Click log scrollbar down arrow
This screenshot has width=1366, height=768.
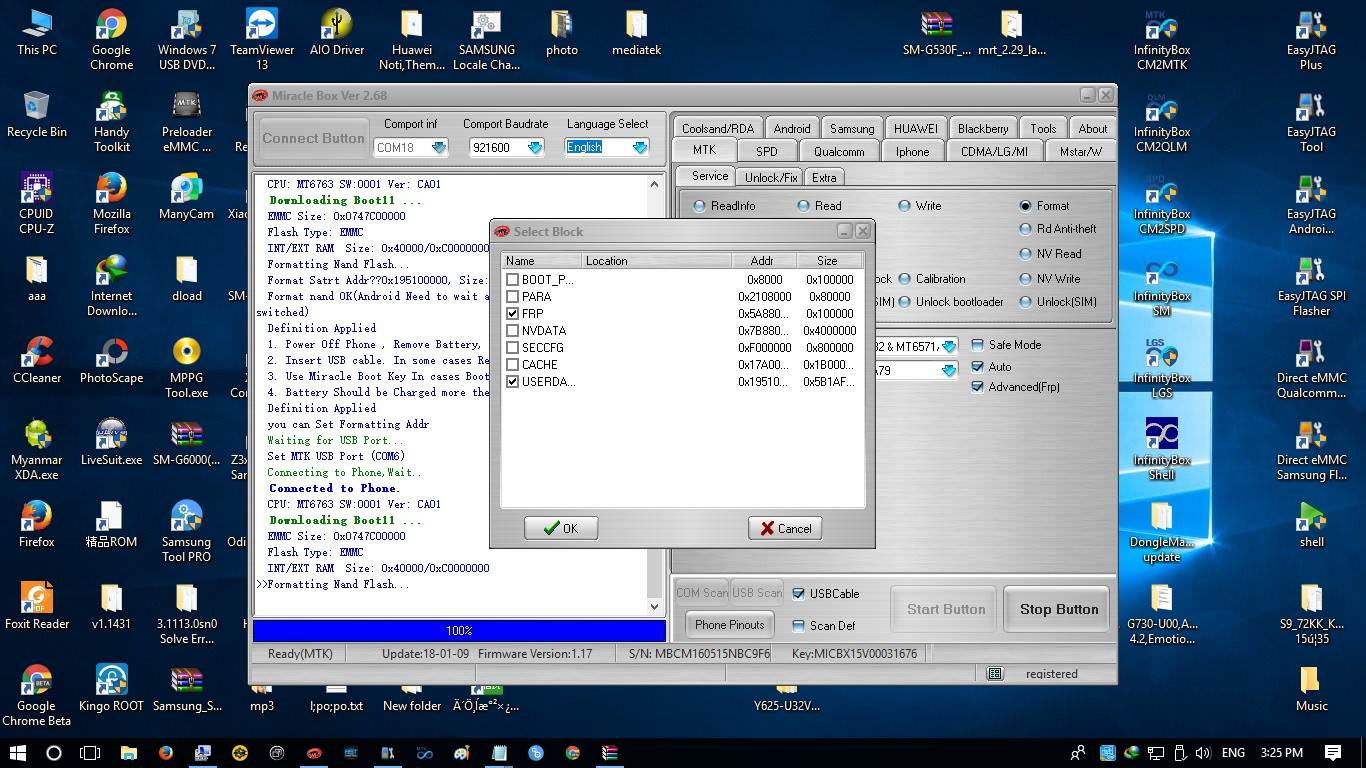tap(655, 607)
